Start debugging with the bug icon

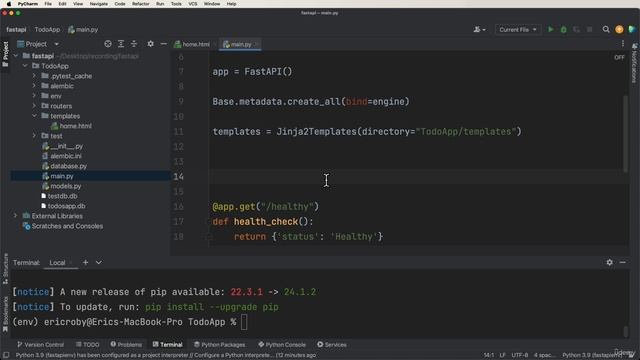[564, 29]
